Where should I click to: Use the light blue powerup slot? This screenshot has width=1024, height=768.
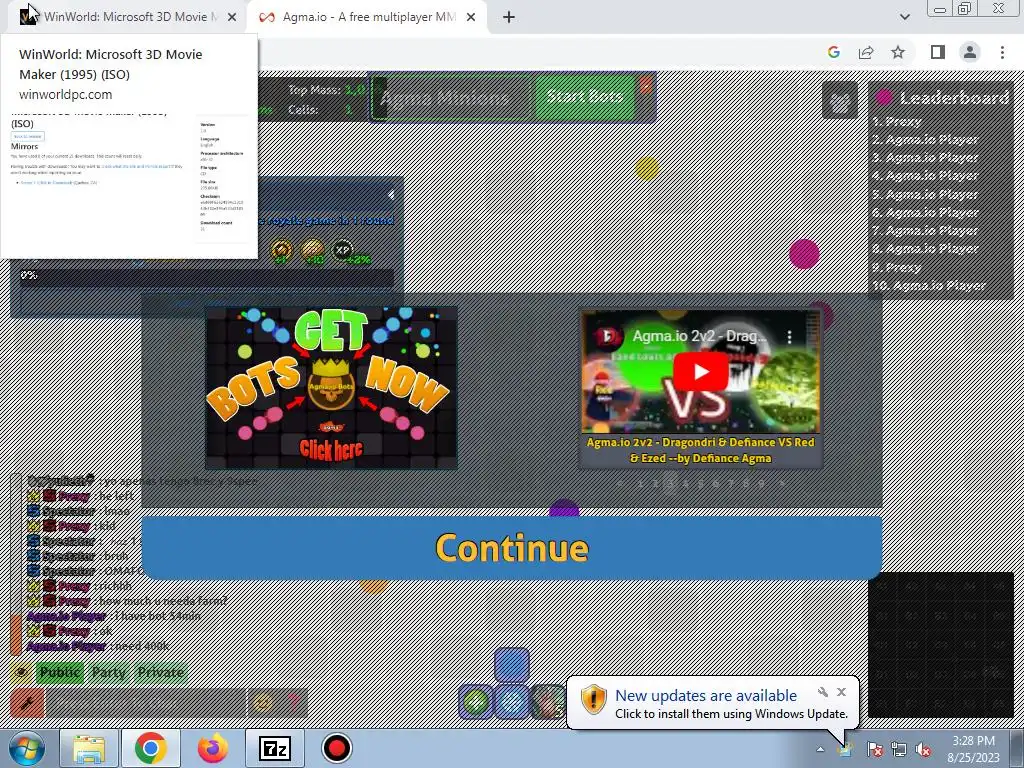click(x=512, y=702)
